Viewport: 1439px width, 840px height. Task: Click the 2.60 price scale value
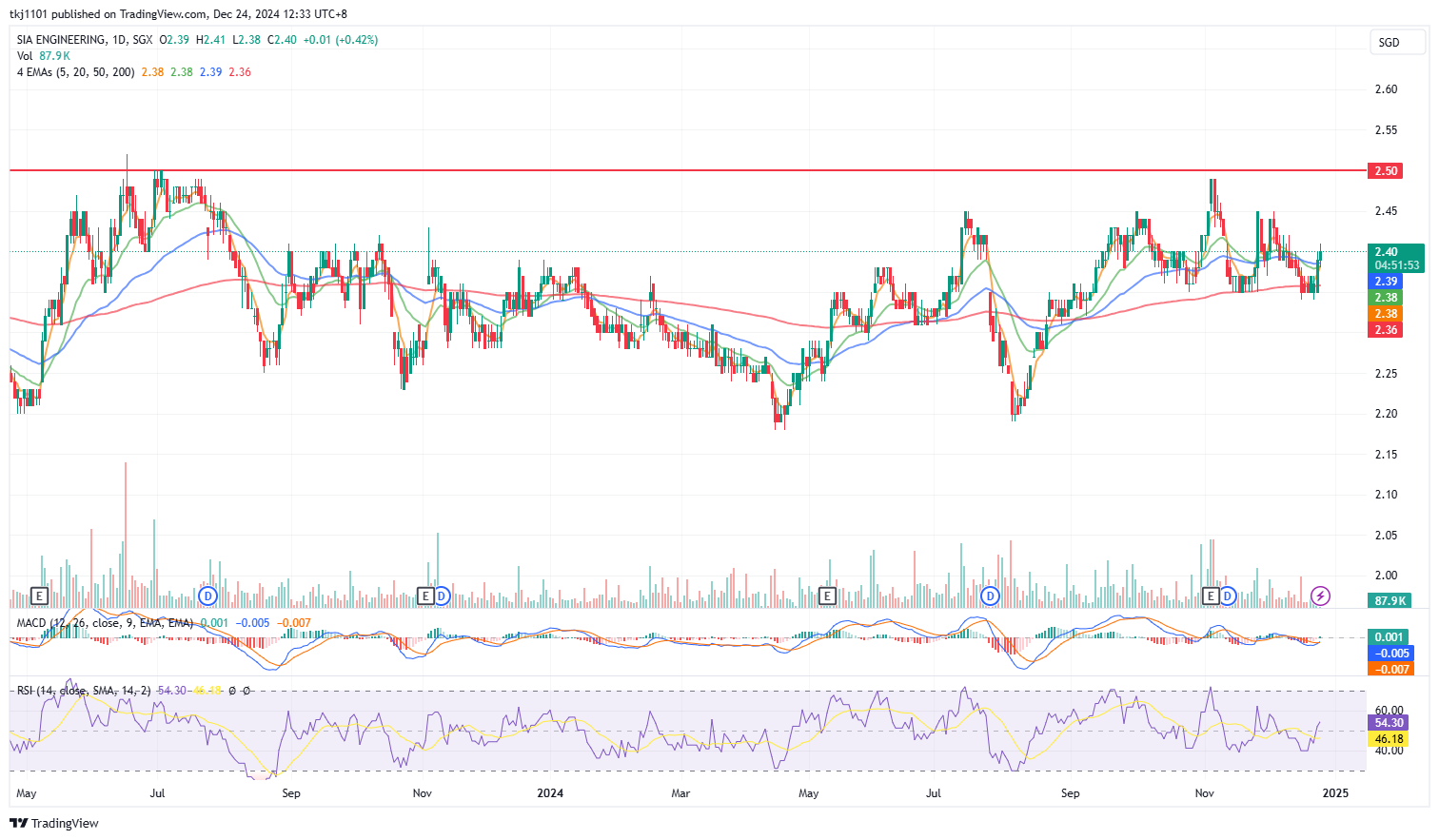point(1386,89)
